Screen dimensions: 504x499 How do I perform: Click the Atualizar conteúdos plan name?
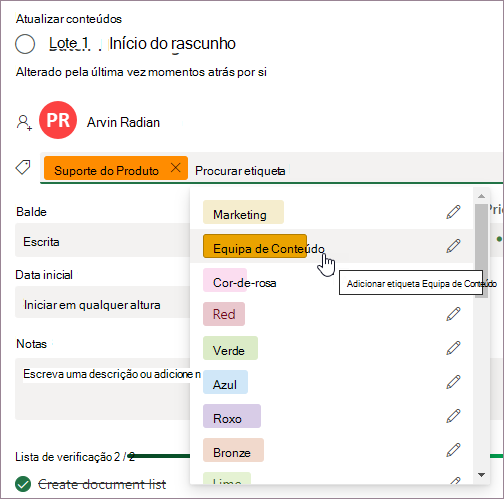[x=69, y=19]
